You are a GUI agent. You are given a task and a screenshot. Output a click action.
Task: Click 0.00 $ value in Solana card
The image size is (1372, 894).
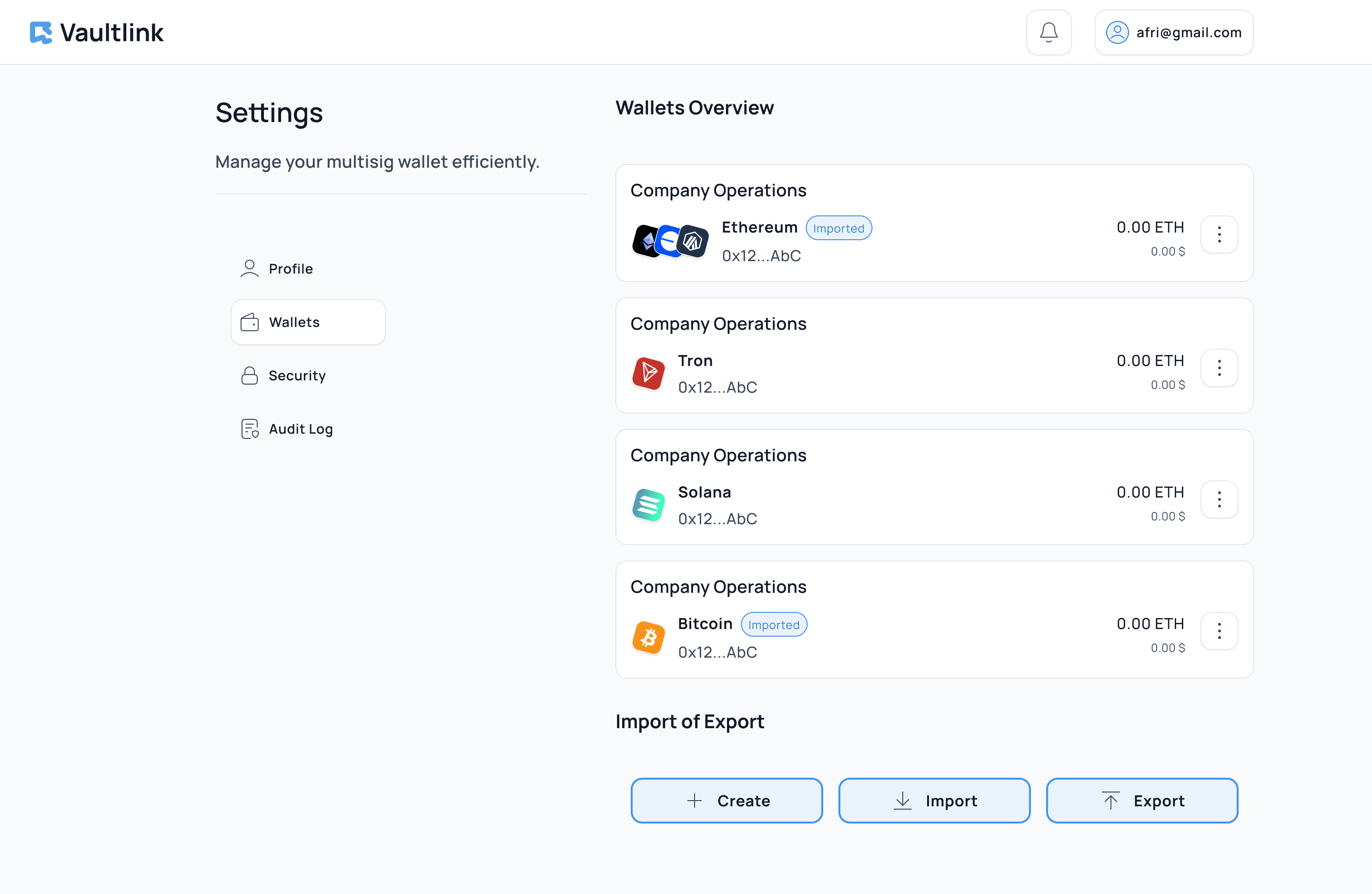1167,516
